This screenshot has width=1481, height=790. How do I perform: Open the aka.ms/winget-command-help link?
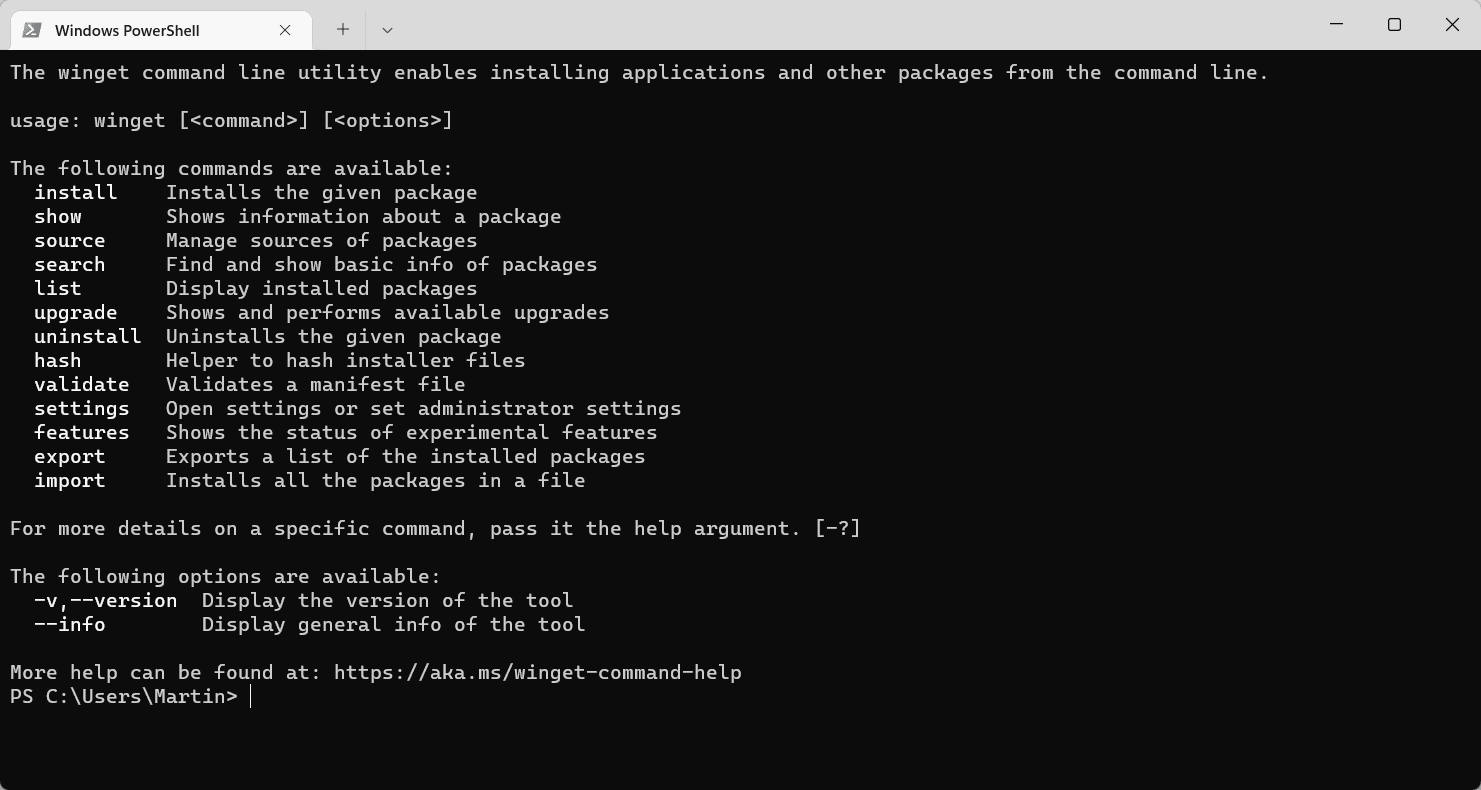click(537, 672)
